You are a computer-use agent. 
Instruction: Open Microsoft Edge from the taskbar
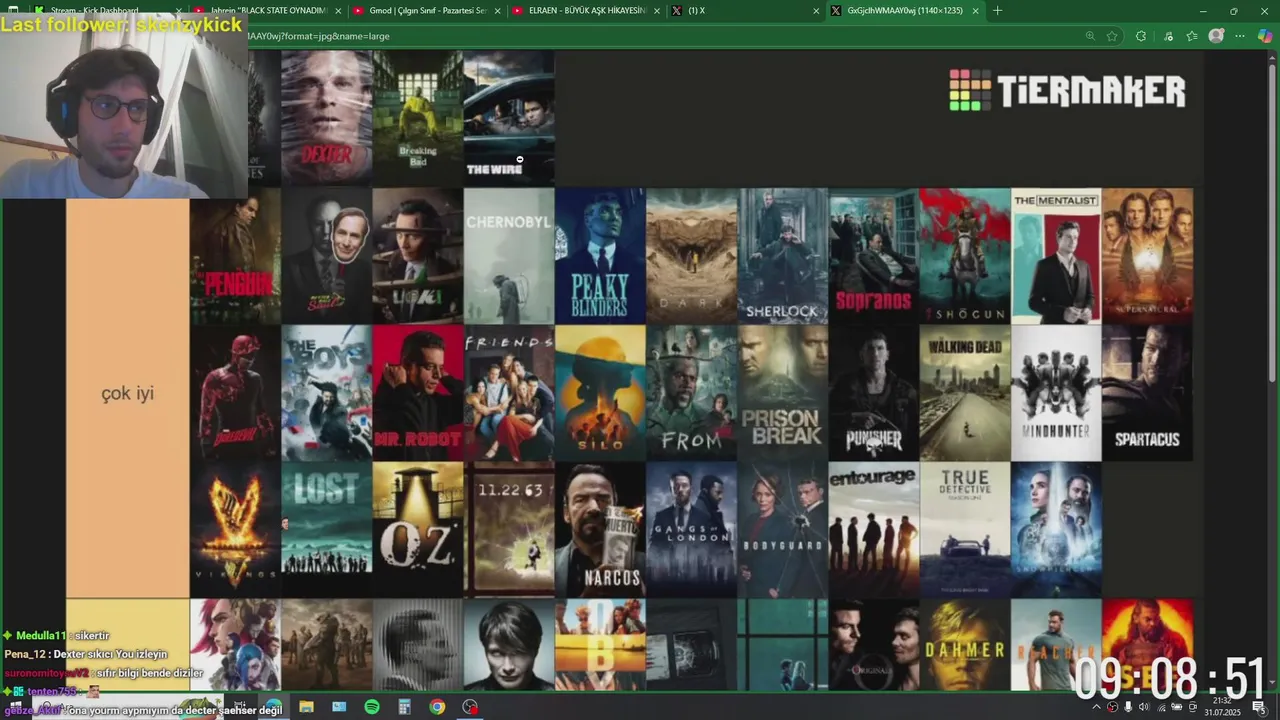(273, 707)
